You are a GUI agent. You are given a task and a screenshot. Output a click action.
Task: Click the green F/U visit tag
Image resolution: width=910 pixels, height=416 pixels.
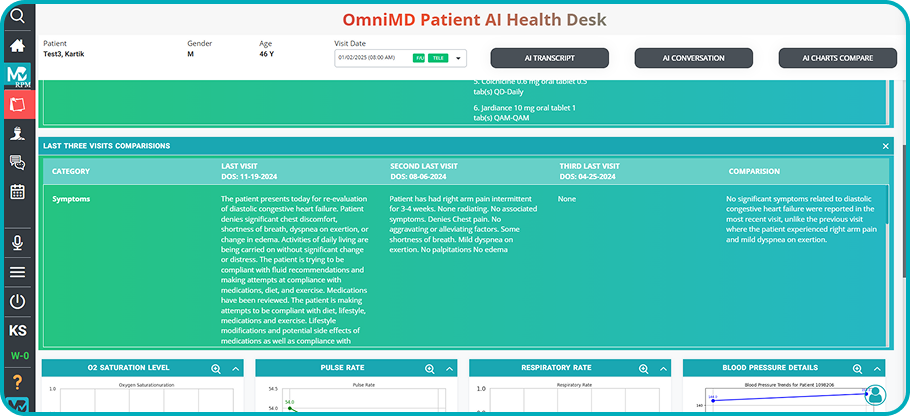[x=419, y=58]
